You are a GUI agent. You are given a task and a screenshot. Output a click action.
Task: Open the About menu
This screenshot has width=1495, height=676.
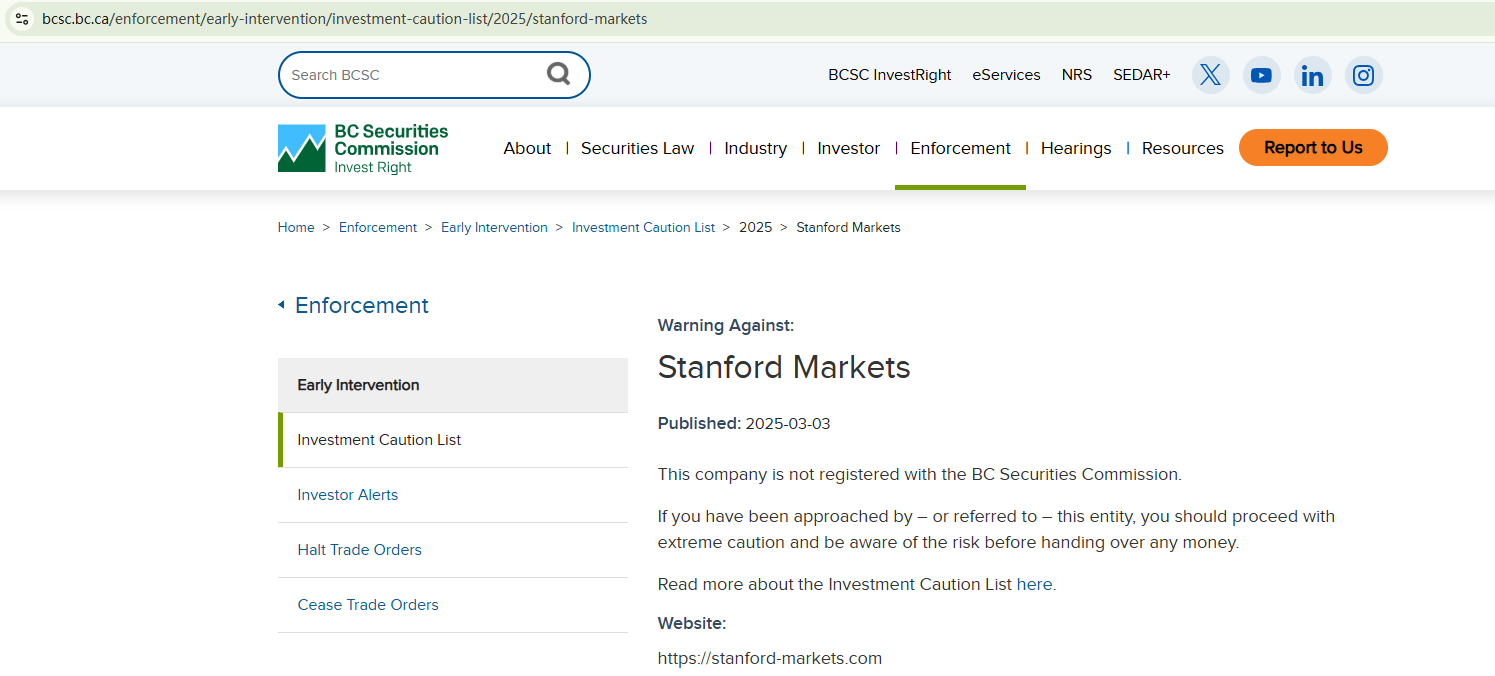click(x=527, y=148)
